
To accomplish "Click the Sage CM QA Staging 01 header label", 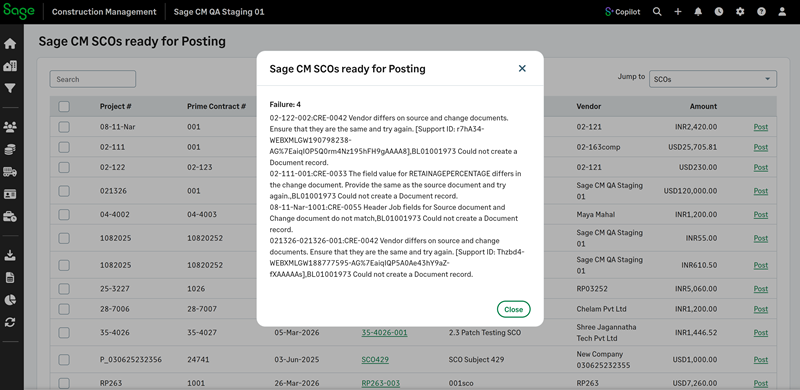I will tap(219, 12).
